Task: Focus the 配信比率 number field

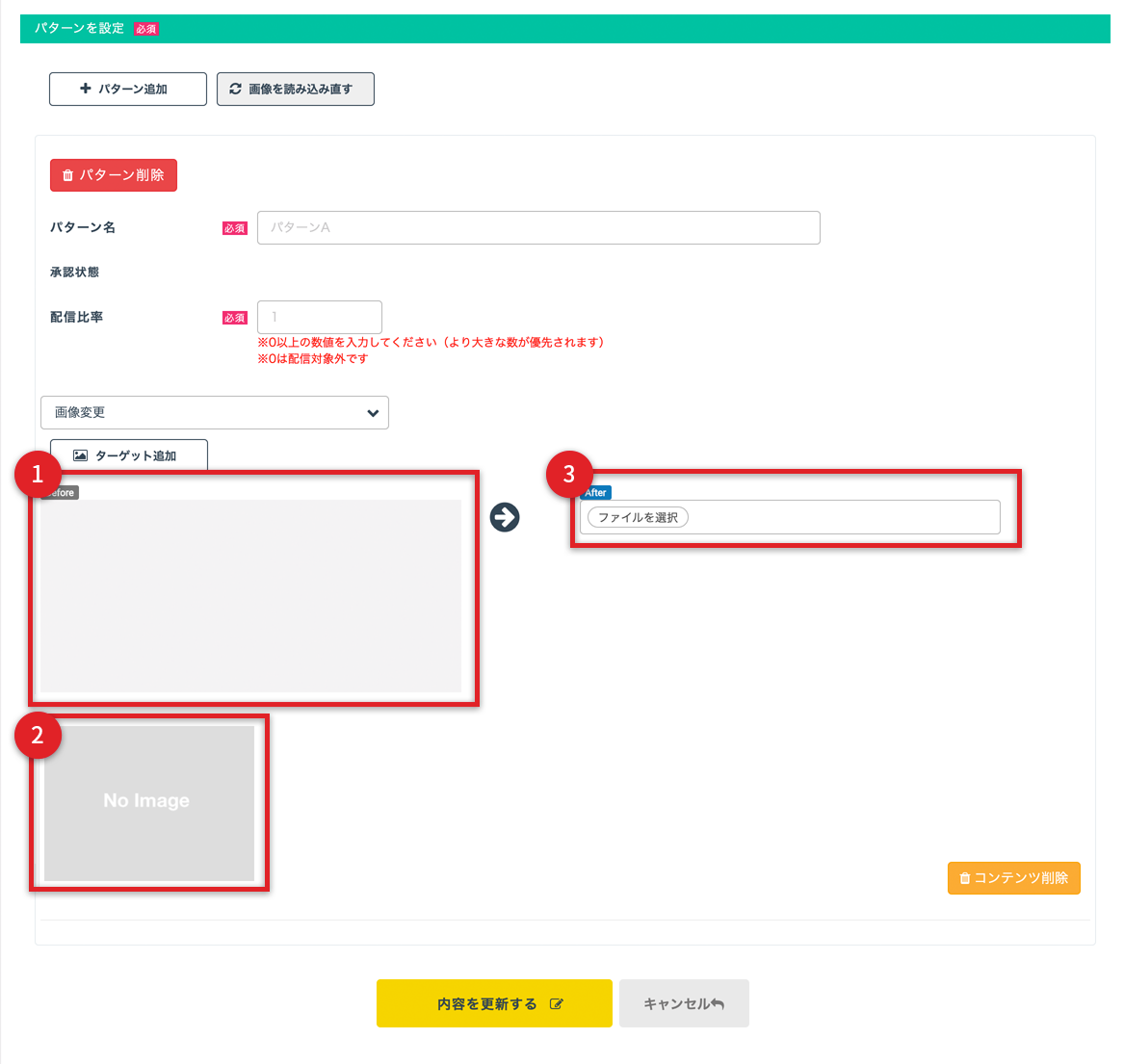Action: [320, 317]
